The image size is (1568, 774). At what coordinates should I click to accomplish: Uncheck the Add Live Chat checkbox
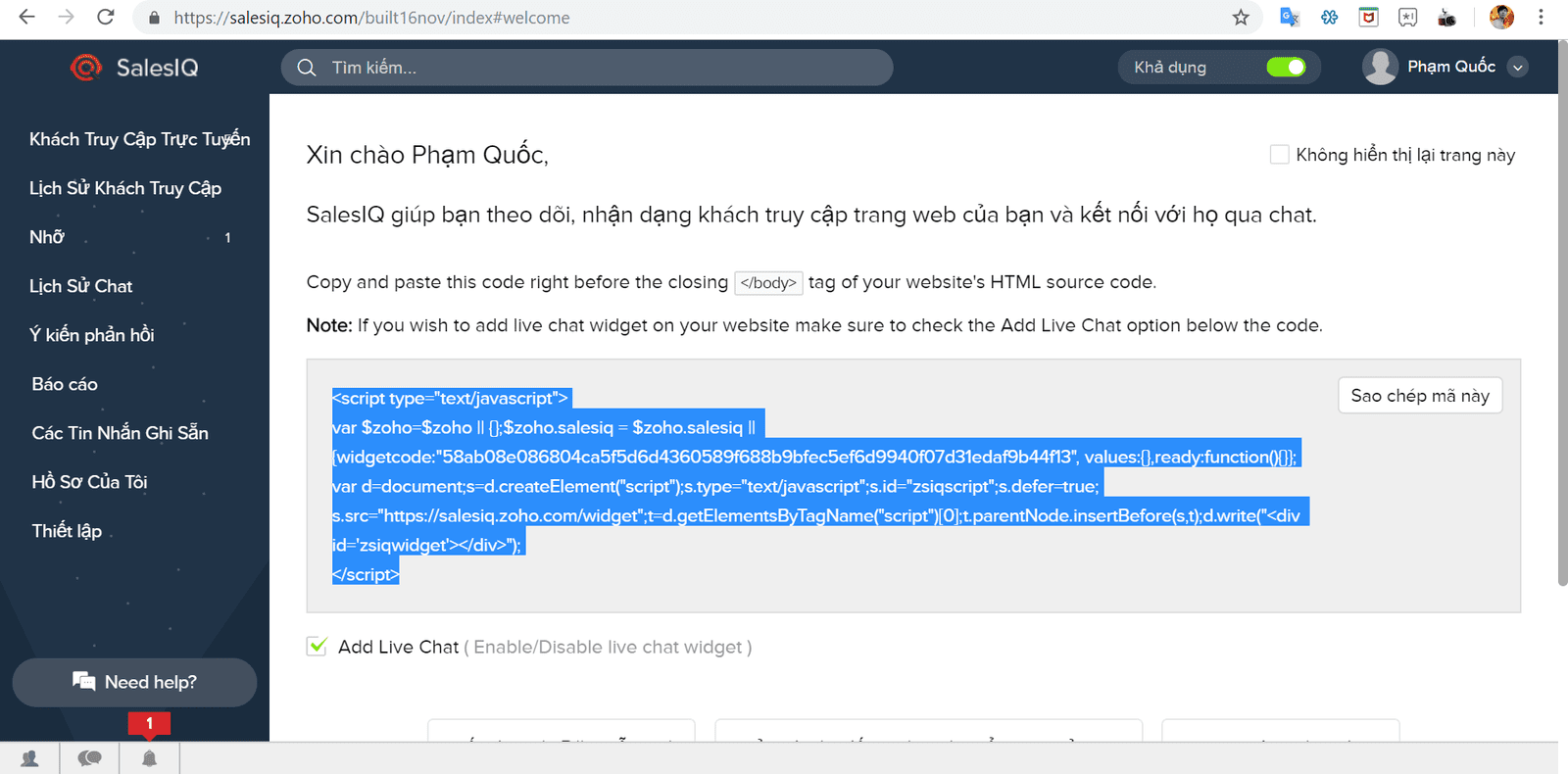pyautogui.click(x=317, y=646)
